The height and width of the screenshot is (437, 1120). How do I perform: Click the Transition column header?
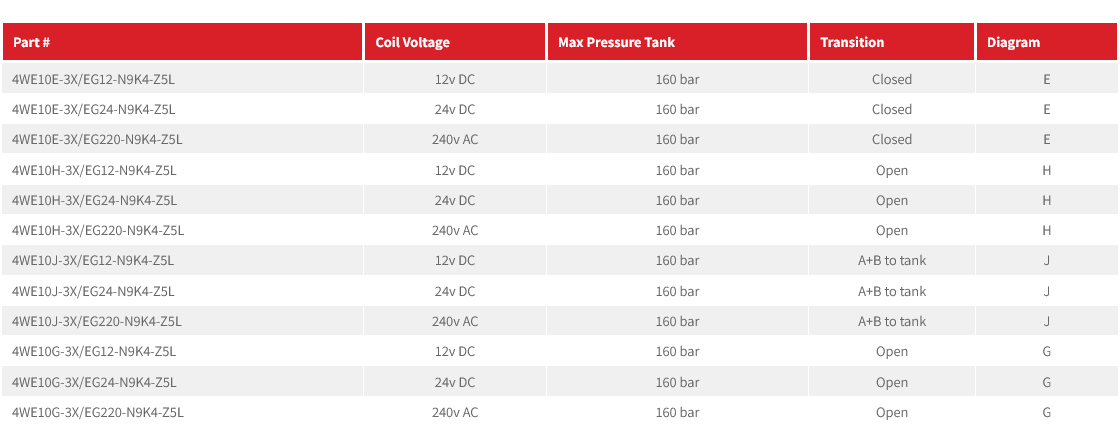pos(852,42)
